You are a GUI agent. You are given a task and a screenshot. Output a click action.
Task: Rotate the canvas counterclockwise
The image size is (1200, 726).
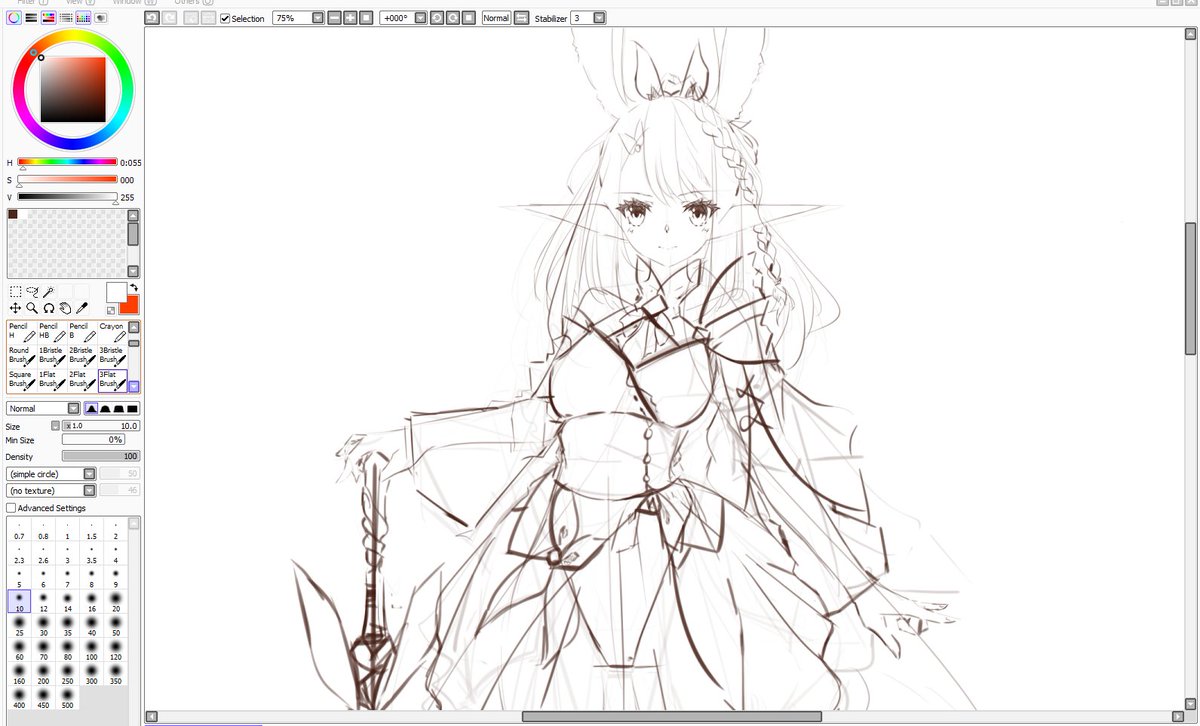[437, 18]
